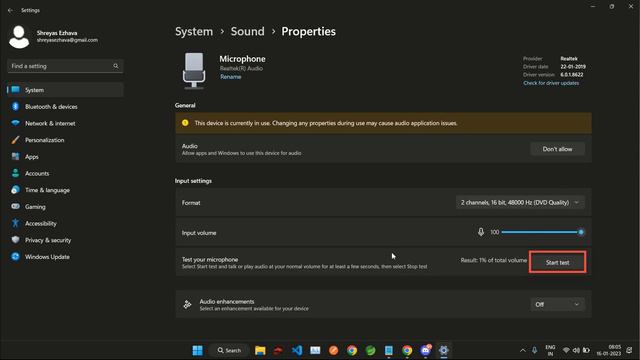This screenshot has height=360, width=640.
Task: Open File Explorer from the taskbar
Action: click(260, 350)
